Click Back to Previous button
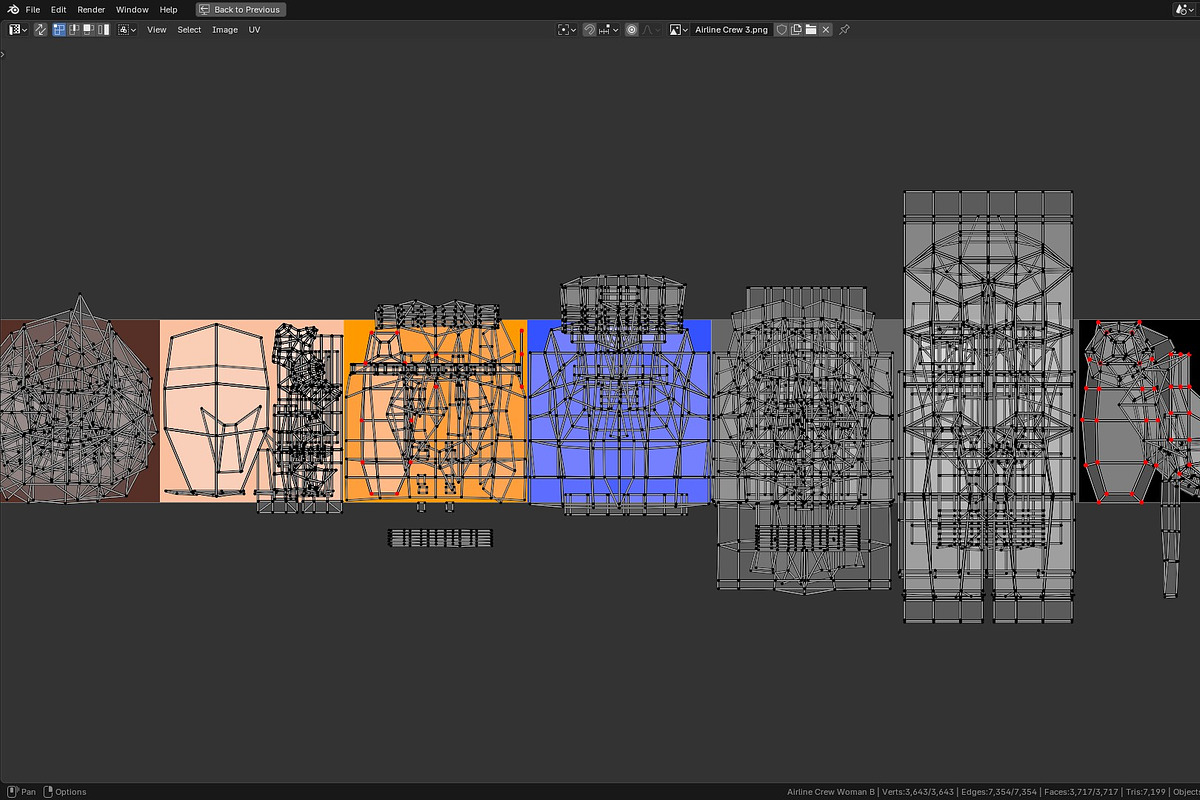Image resolution: width=1200 pixels, height=800 pixels. click(x=240, y=9)
